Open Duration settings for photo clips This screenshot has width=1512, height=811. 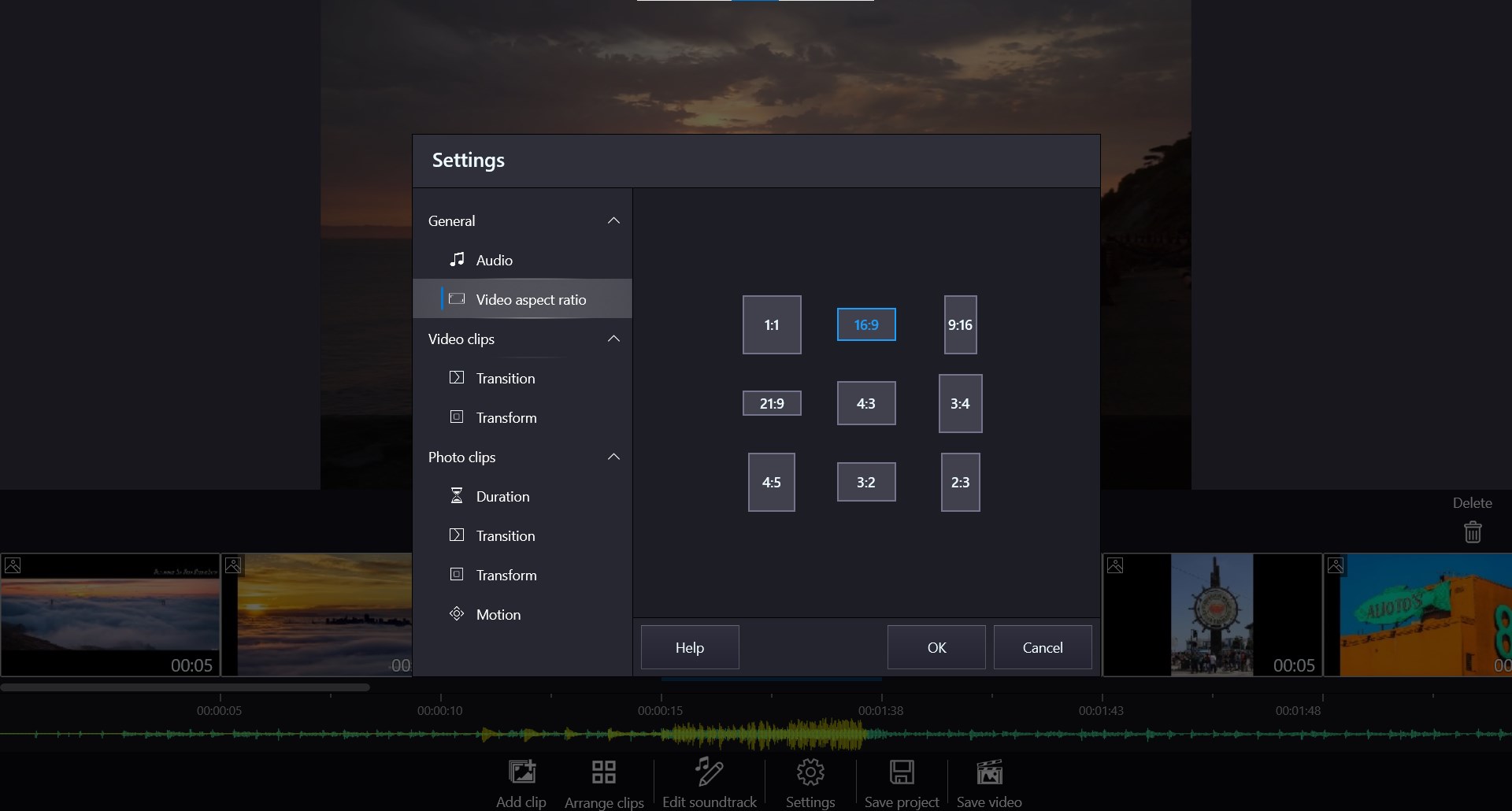(503, 496)
